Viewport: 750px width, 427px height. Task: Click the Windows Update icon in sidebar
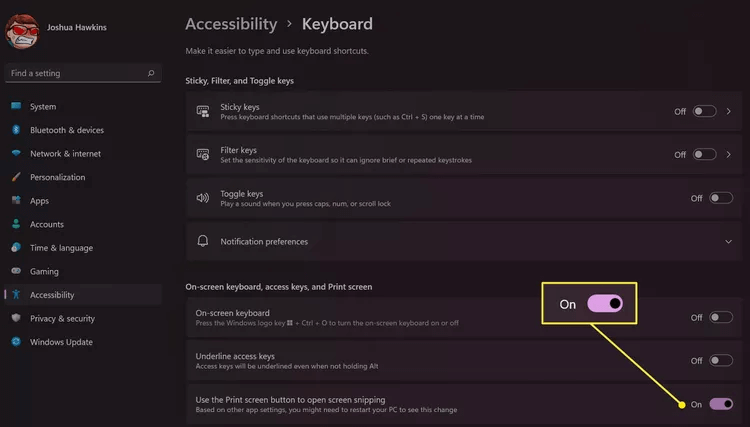[x=16, y=341]
